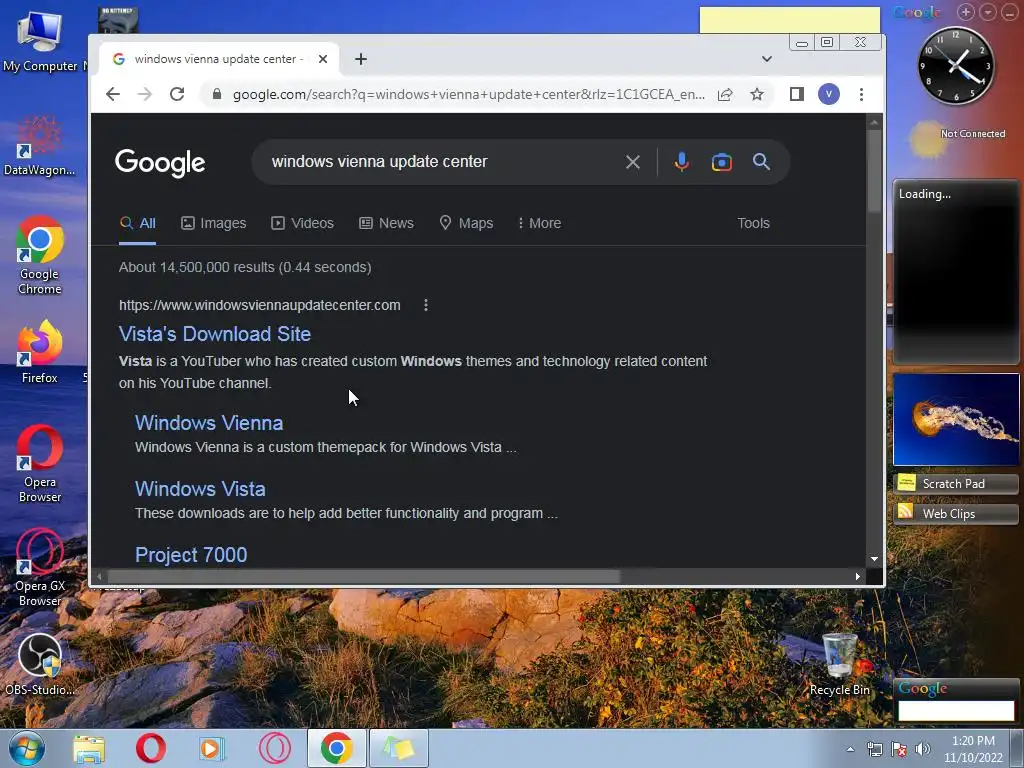Search by image with the camera icon
Image resolution: width=1024 pixels, height=768 pixels.
pos(722,162)
